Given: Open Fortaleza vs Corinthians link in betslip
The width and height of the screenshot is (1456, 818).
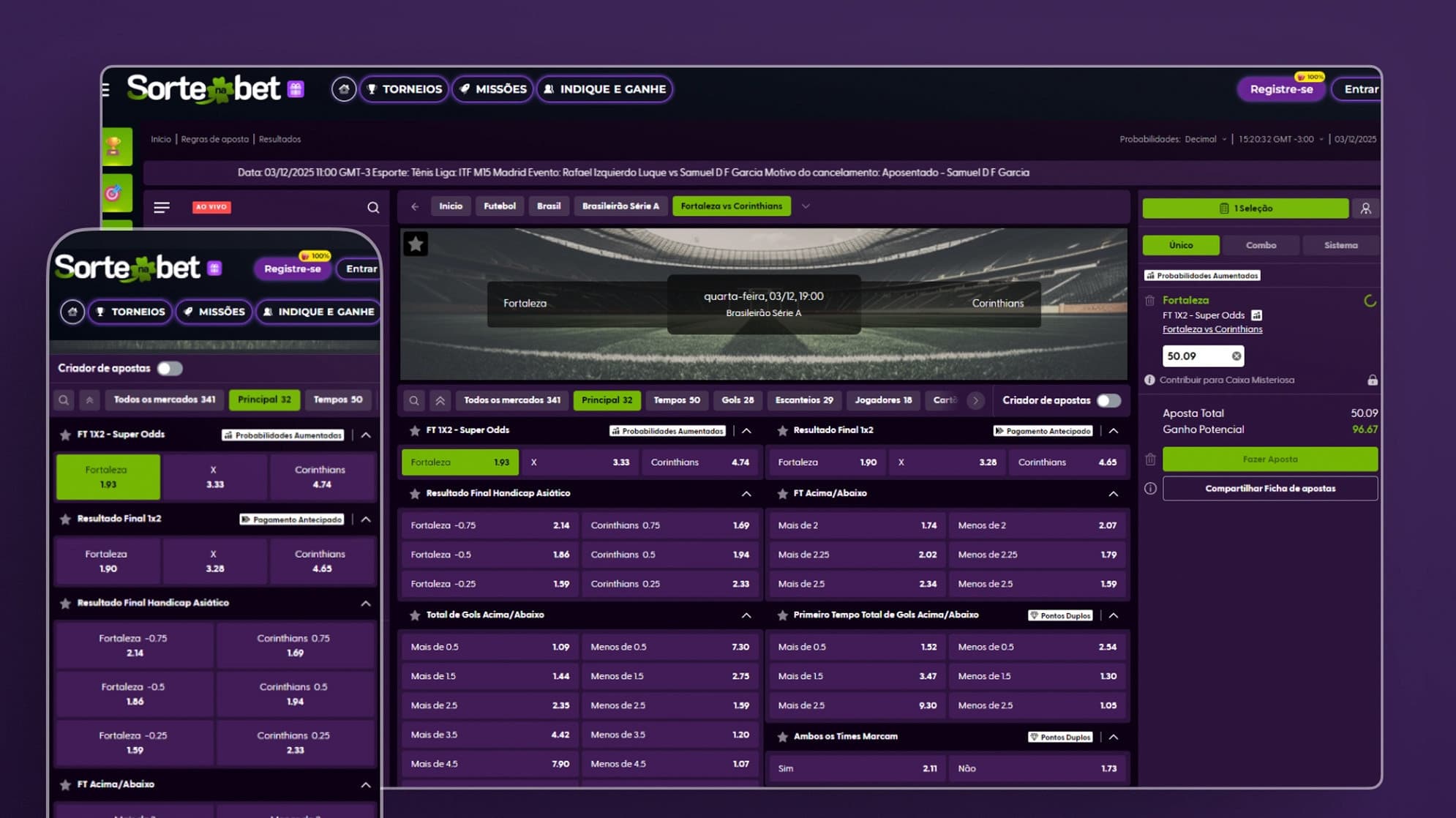Looking at the screenshot, I should point(1212,329).
